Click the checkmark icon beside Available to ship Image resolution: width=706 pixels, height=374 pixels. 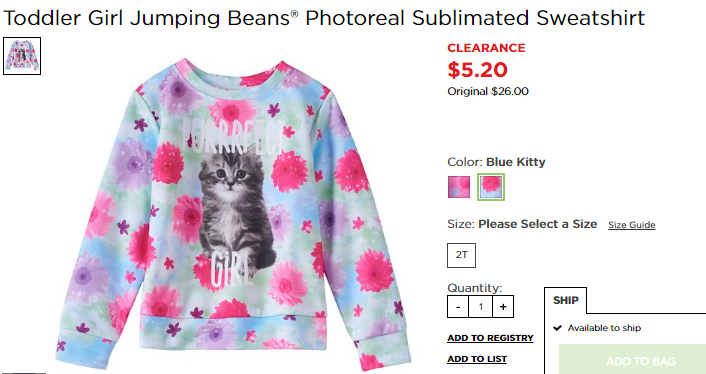[557, 328]
